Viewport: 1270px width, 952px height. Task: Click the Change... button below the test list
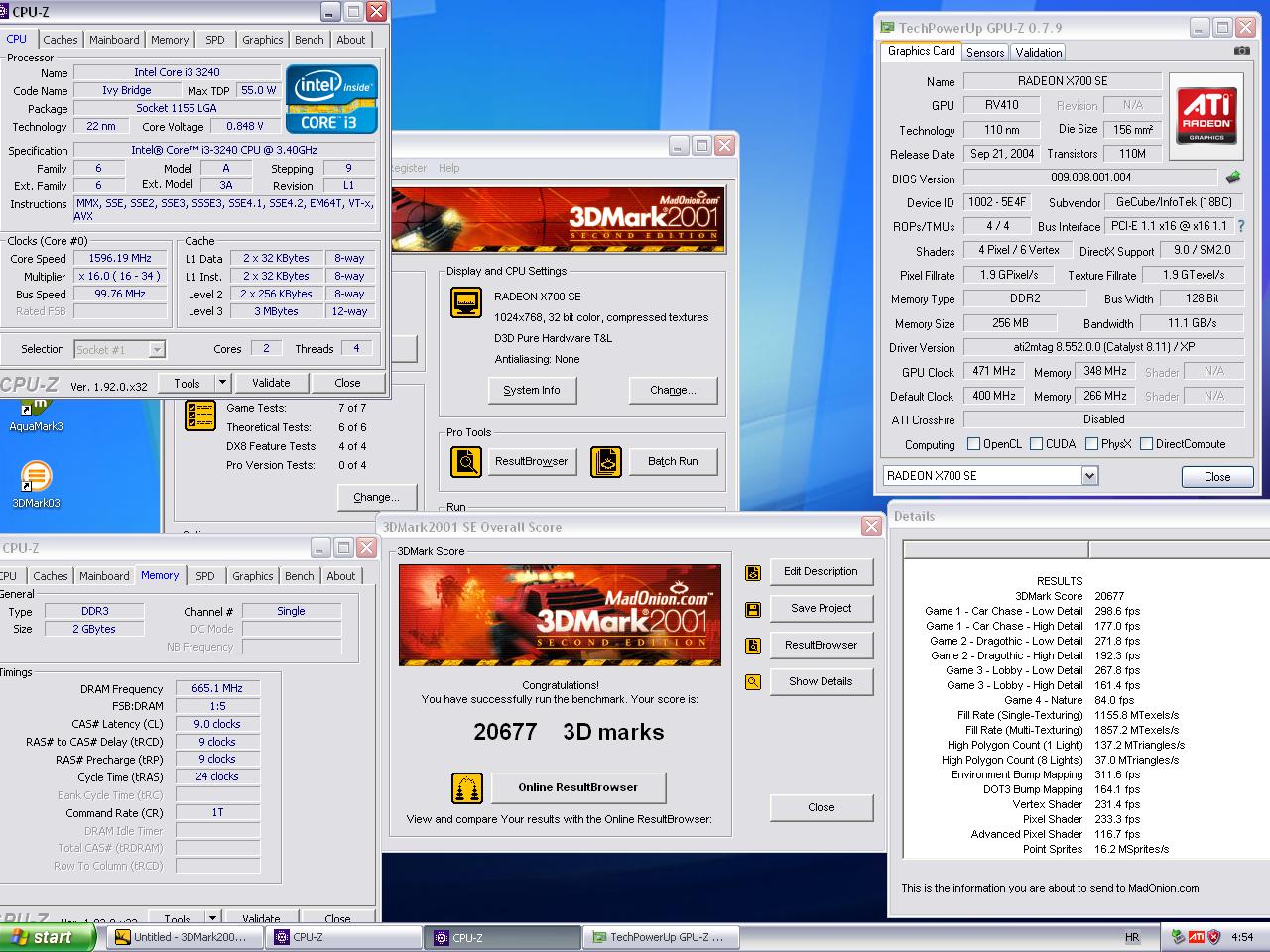pos(376,498)
